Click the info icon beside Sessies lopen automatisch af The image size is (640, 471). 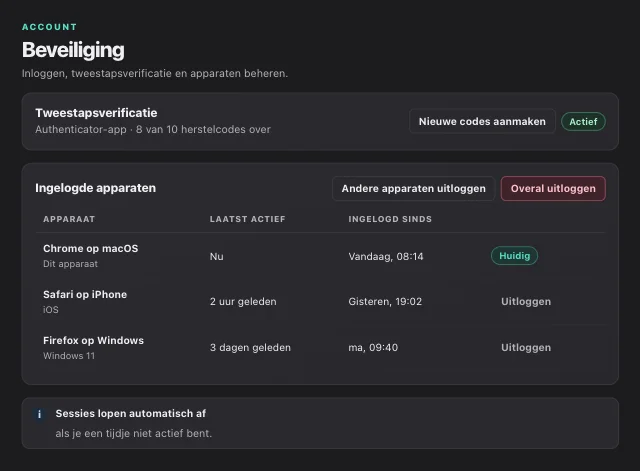coord(39,414)
